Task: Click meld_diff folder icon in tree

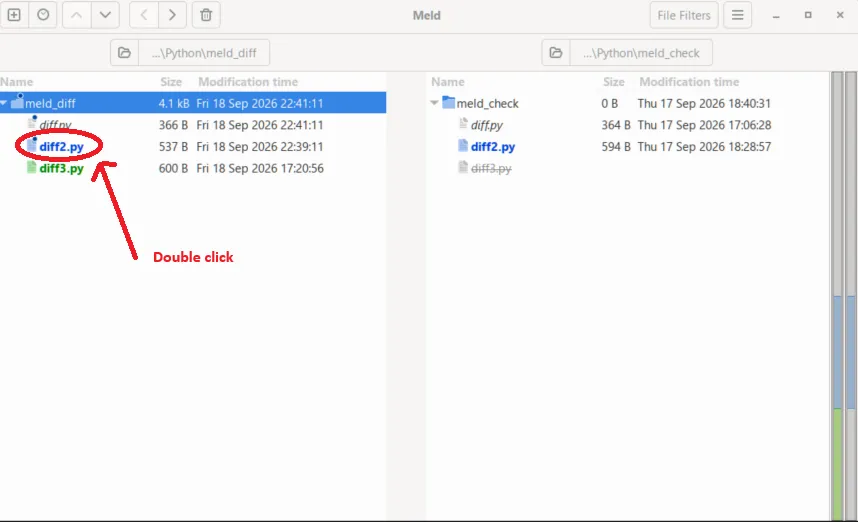Action: coord(17,102)
